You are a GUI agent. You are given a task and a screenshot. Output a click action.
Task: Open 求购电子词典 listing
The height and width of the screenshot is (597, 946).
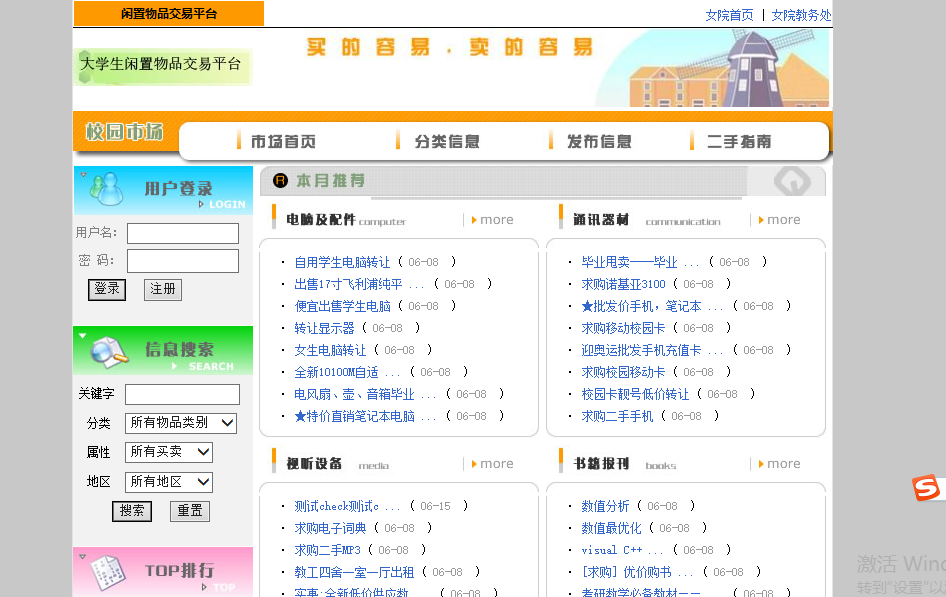(330, 528)
